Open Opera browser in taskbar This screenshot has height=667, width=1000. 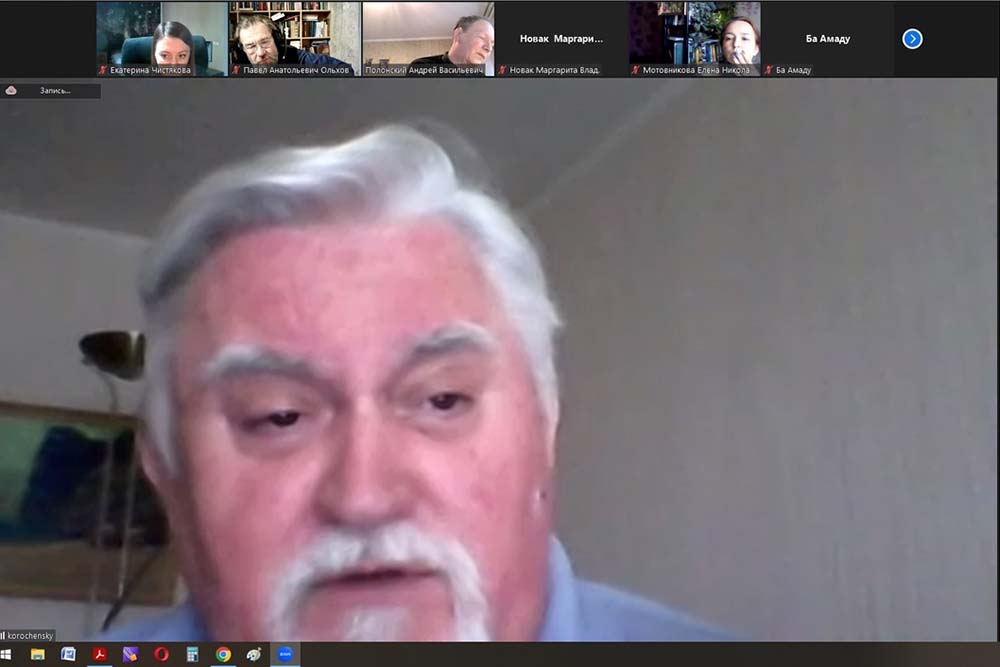pos(161,655)
